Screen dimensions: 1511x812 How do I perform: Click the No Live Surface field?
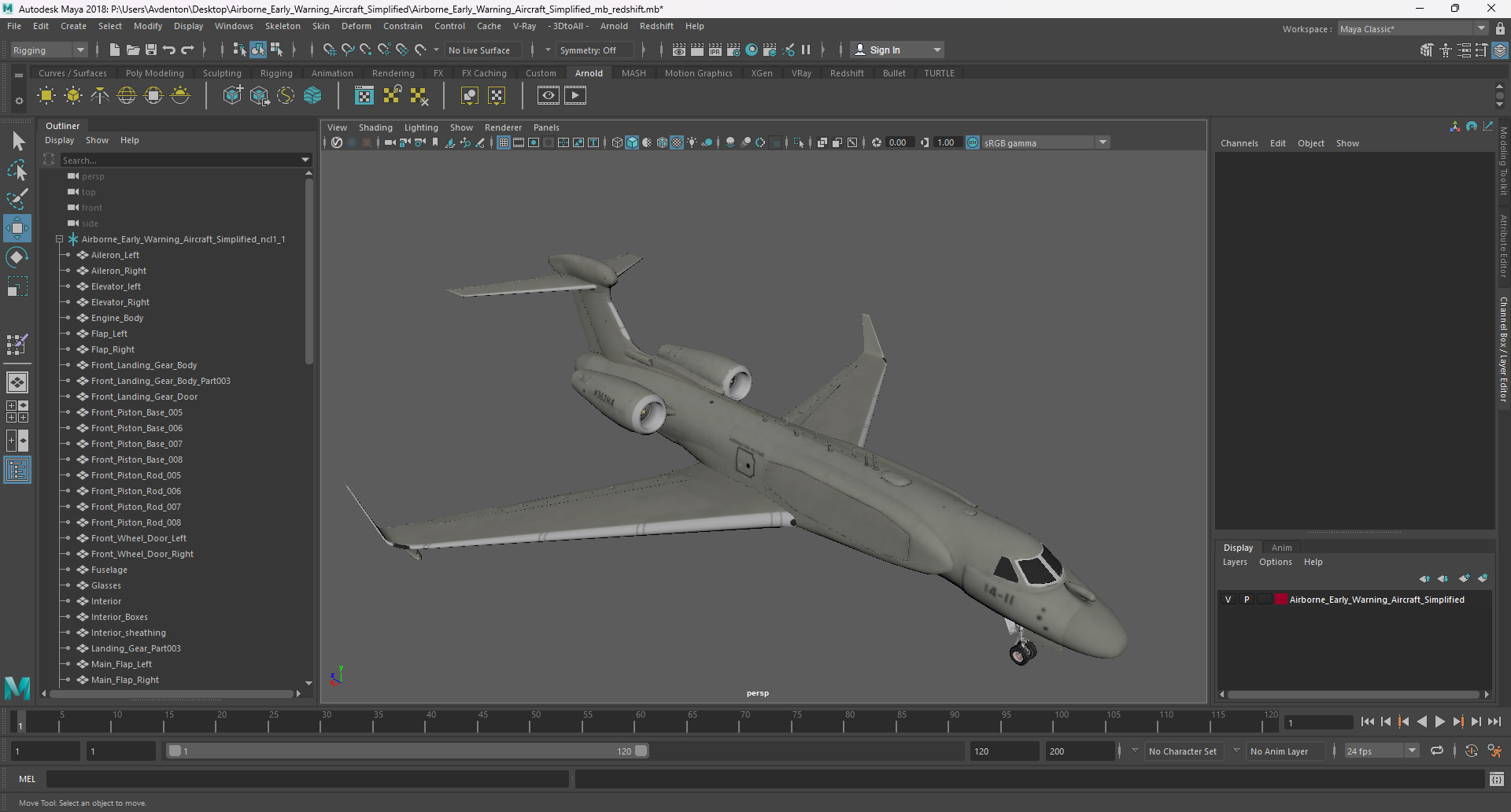coord(484,50)
